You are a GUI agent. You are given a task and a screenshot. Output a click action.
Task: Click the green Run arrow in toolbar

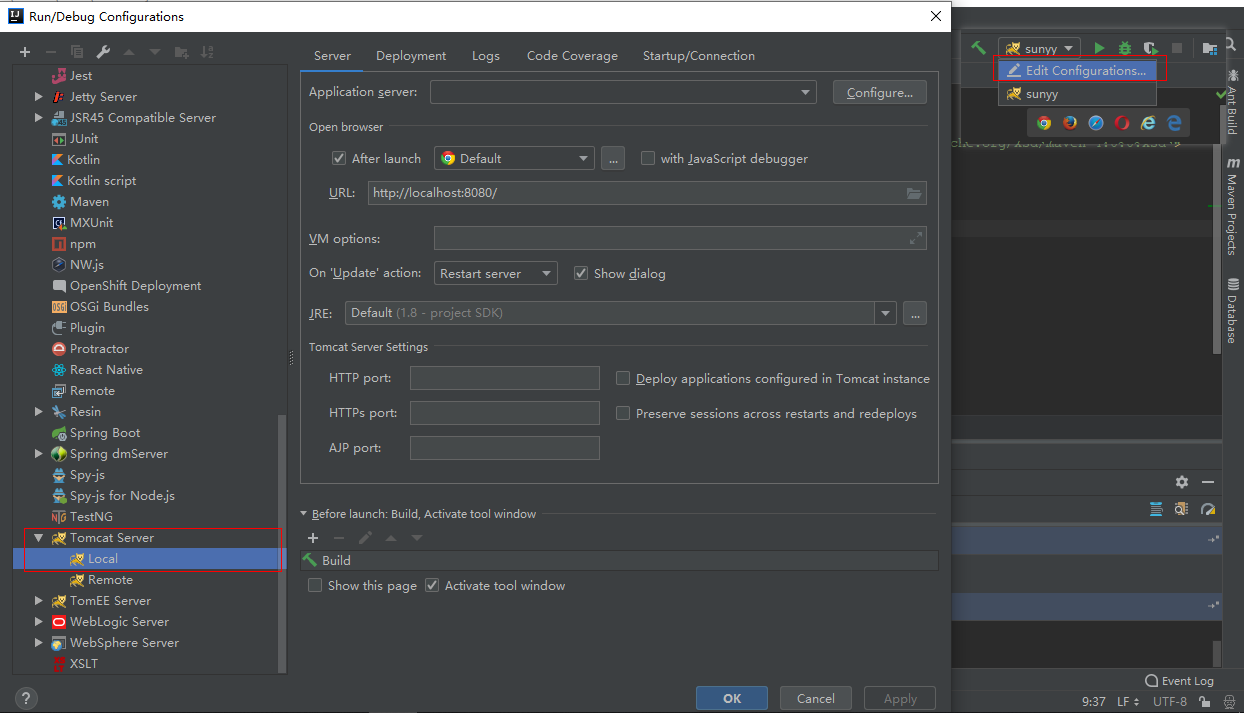pyautogui.click(x=1099, y=48)
